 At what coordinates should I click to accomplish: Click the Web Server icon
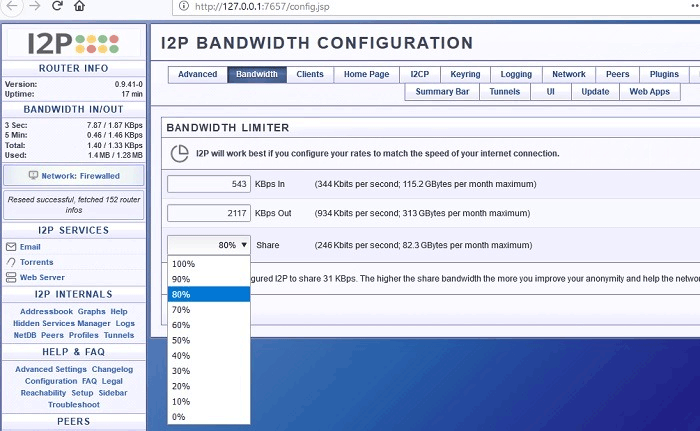tap(11, 277)
